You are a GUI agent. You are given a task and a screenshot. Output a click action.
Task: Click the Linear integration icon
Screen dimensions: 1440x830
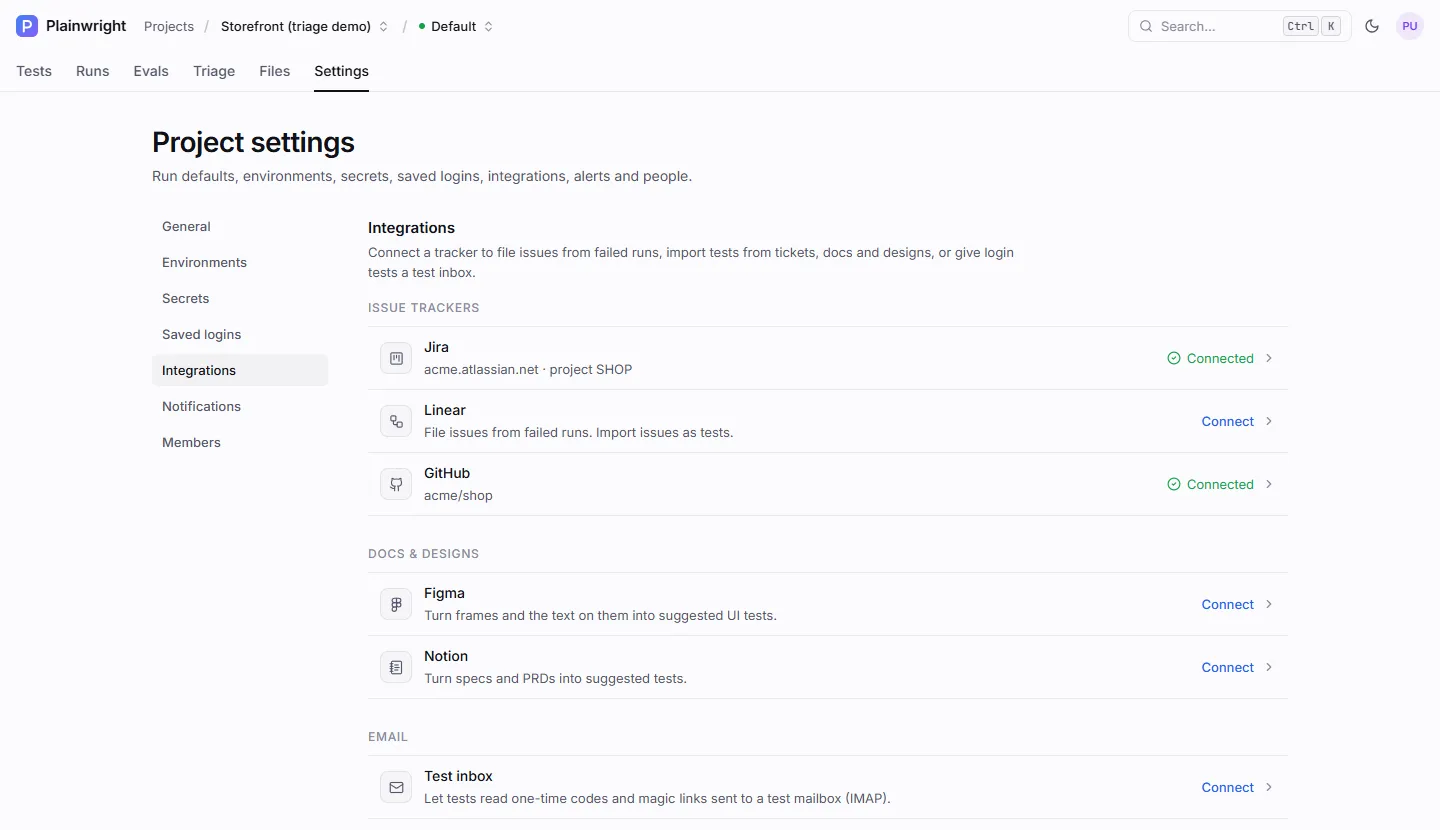click(396, 421)
